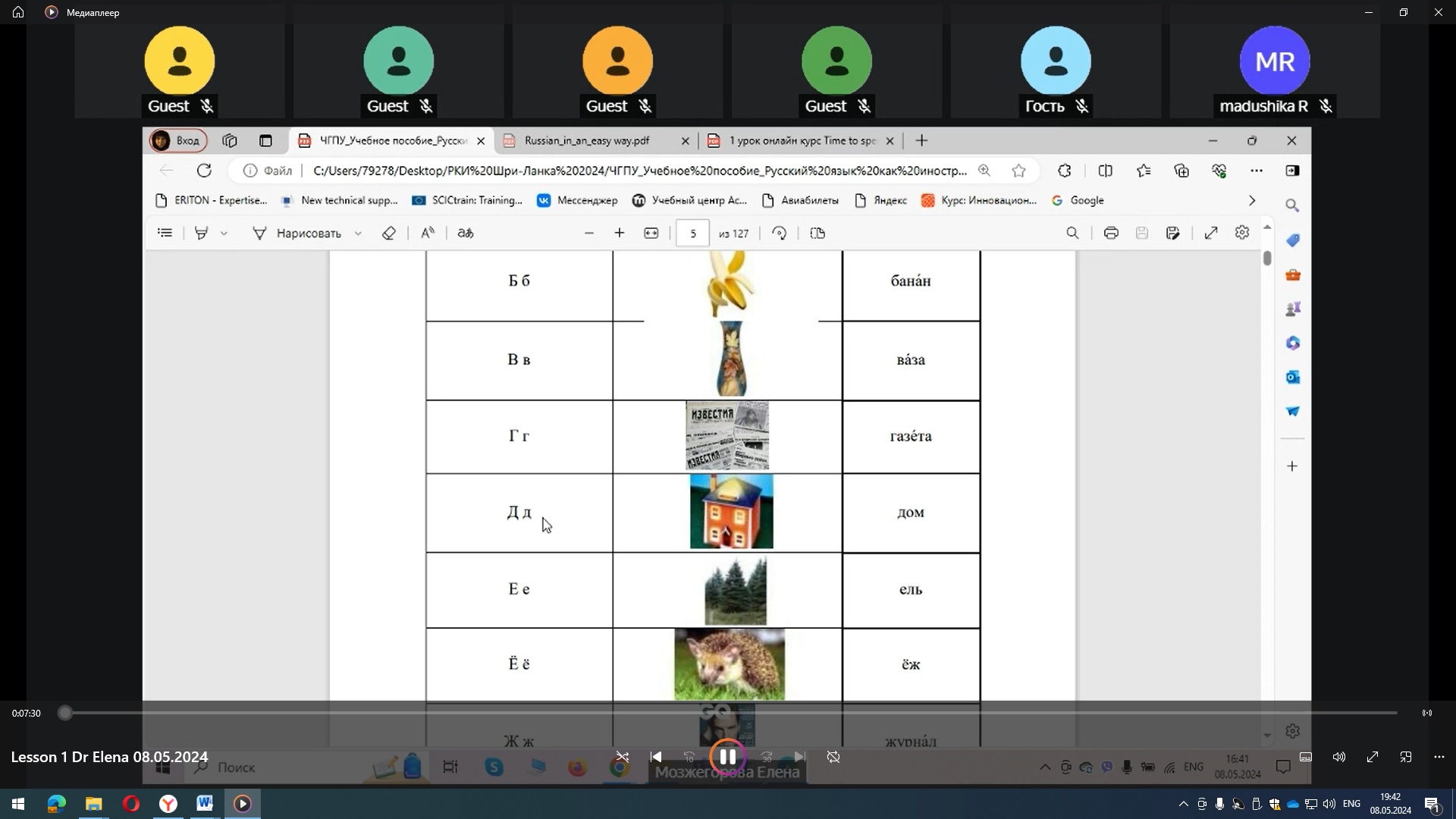Click the elapsed time 0:07:30
The width and height of the screenshot is (1456, 819).
pyautogui.click(x=27, y=713)
